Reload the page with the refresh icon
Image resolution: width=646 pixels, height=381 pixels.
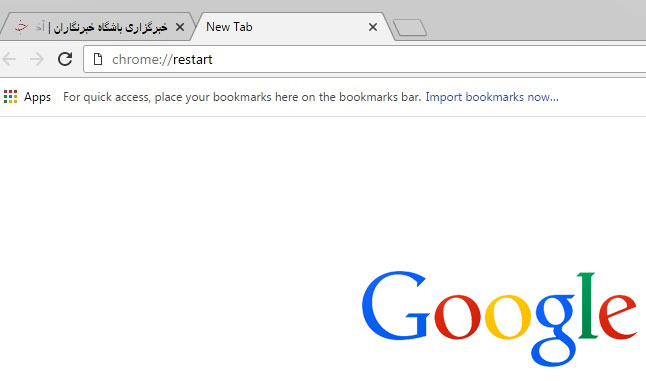pos(65,59)
